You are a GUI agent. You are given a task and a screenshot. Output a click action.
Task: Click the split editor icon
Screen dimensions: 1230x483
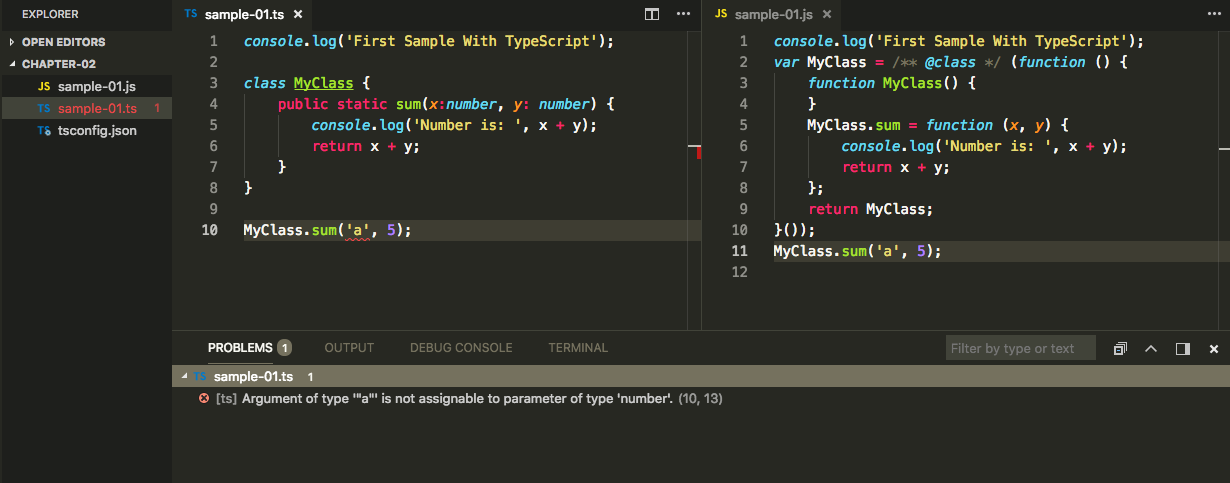pos(652,14)
